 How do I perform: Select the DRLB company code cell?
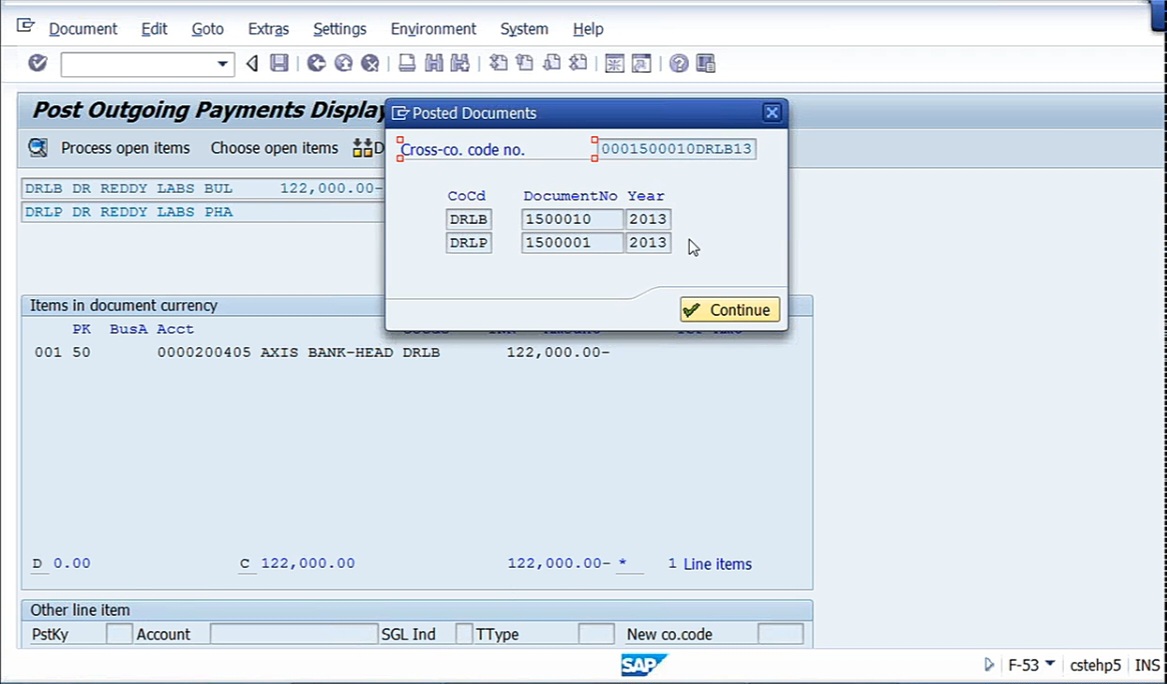(469, 219)
